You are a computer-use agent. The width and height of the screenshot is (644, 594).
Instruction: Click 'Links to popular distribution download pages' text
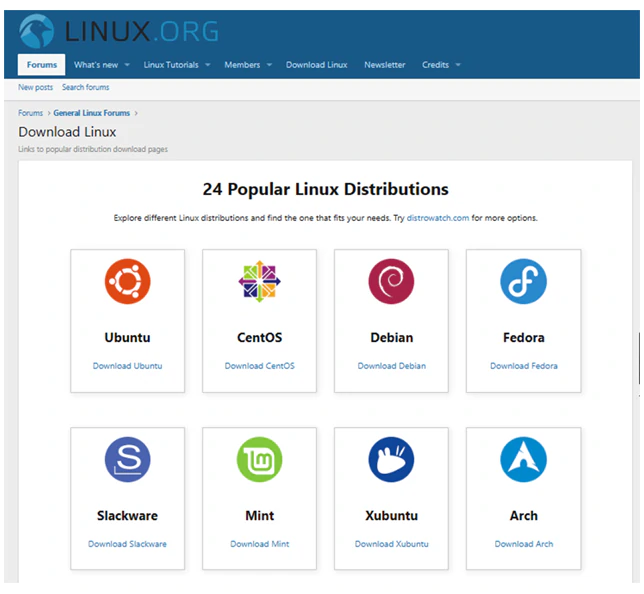click(x=93, y=149)
